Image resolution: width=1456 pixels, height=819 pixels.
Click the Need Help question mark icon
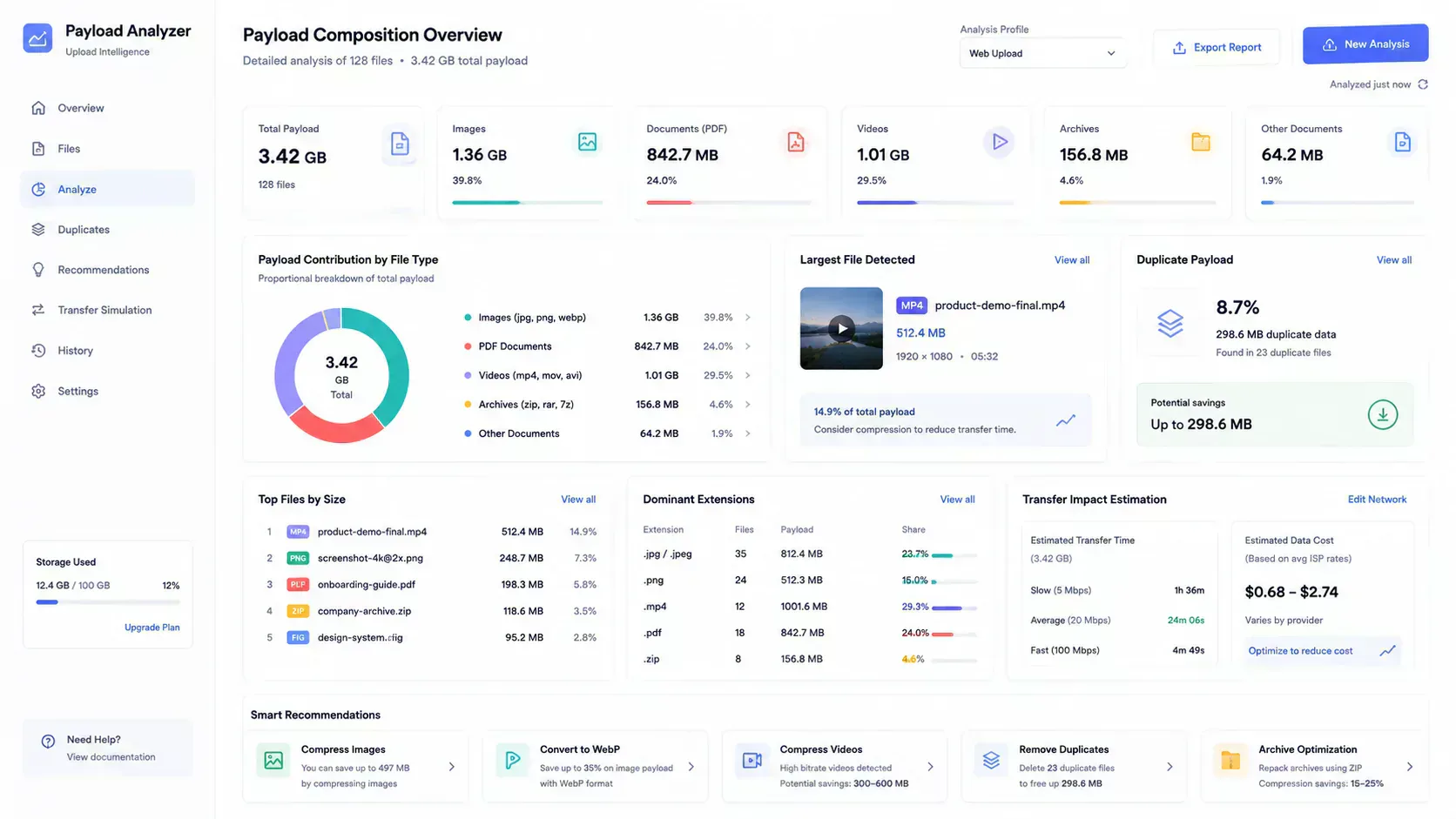[48, 742]
